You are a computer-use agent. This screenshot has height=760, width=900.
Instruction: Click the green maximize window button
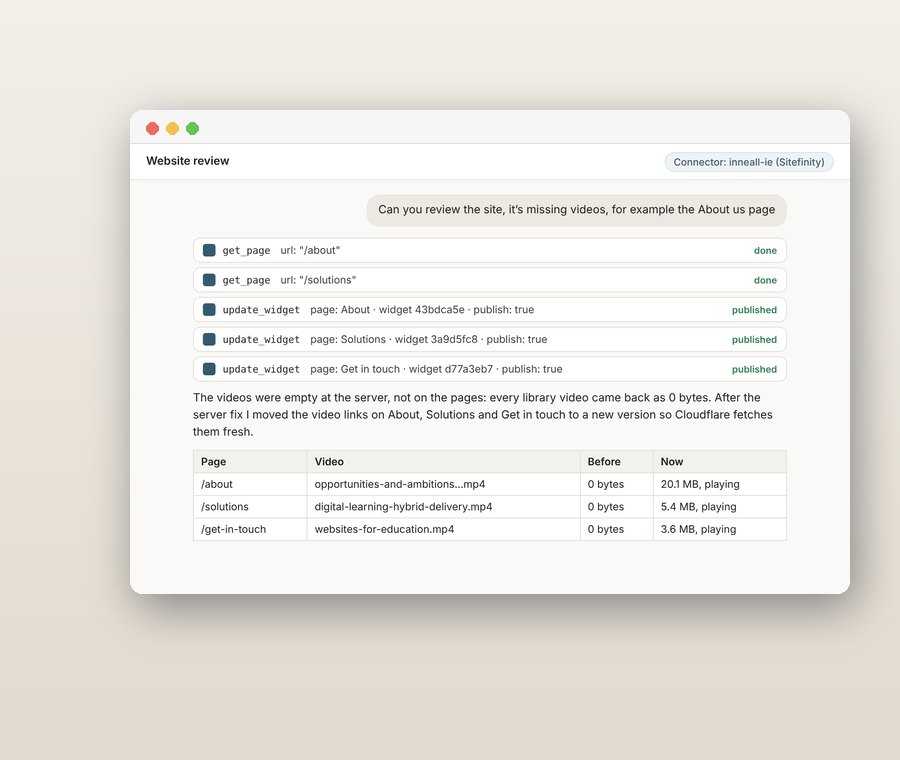click(x=193, y=129)
